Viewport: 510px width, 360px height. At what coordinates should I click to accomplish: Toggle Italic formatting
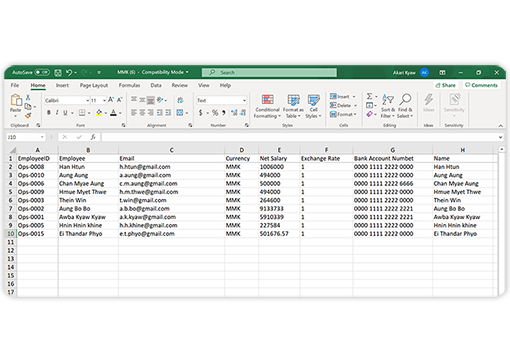pos(57,113)
